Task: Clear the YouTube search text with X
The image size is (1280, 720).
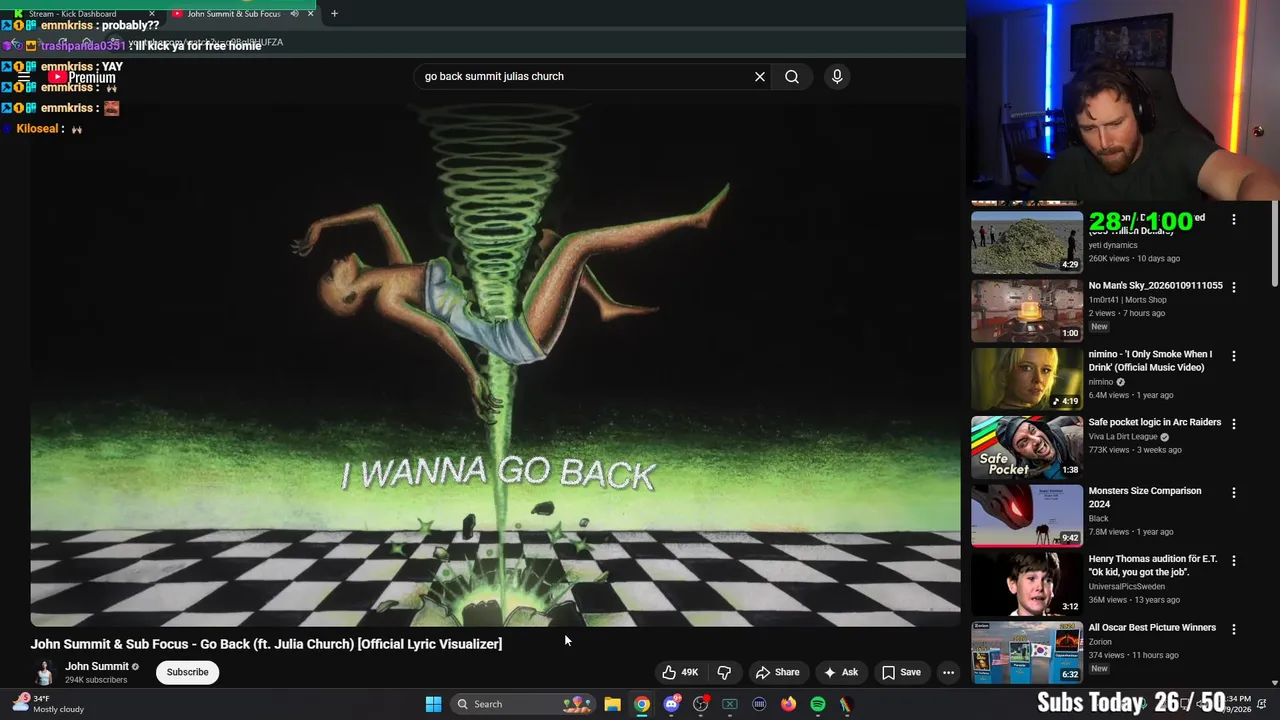Action: click(x=760, y=76)
